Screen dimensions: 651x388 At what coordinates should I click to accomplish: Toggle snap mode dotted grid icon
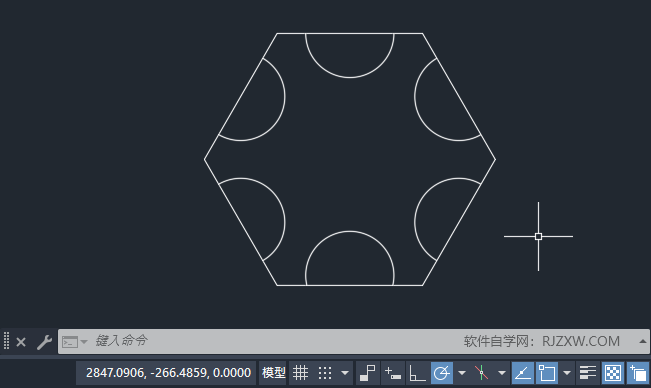click(325, 373)
